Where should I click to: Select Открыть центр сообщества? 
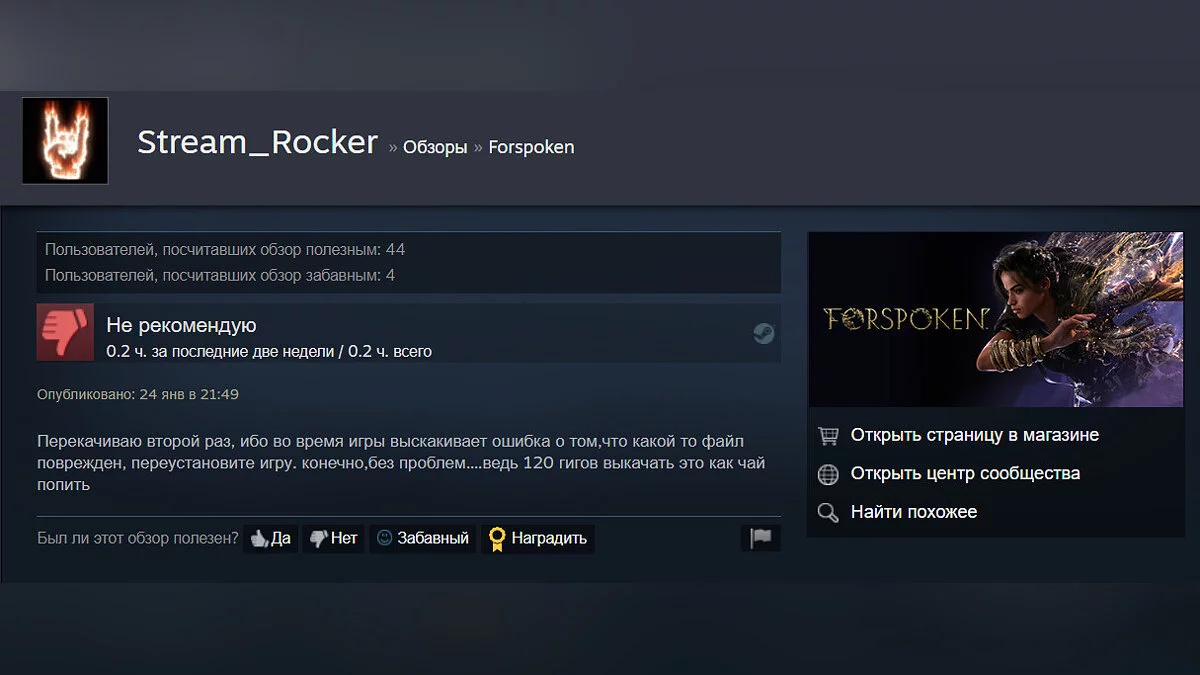(965, 474)
